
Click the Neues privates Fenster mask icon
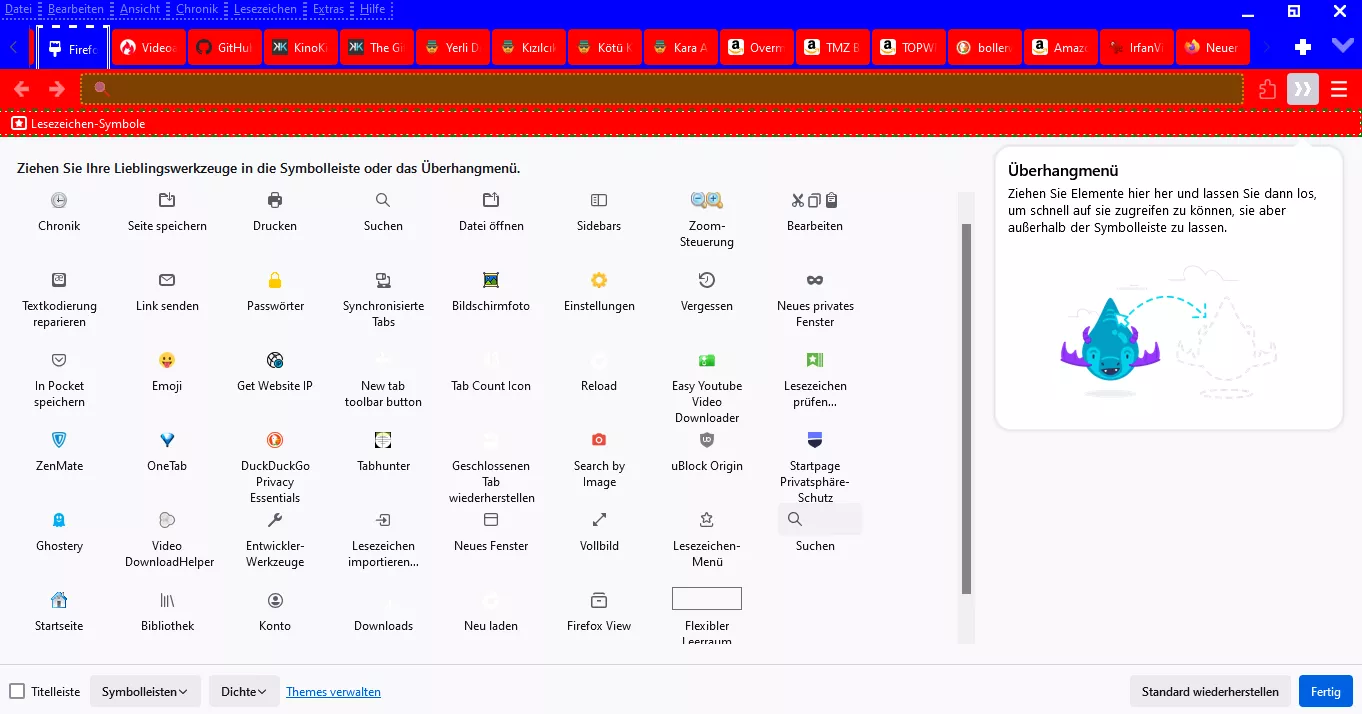click(x=815, y=280)
